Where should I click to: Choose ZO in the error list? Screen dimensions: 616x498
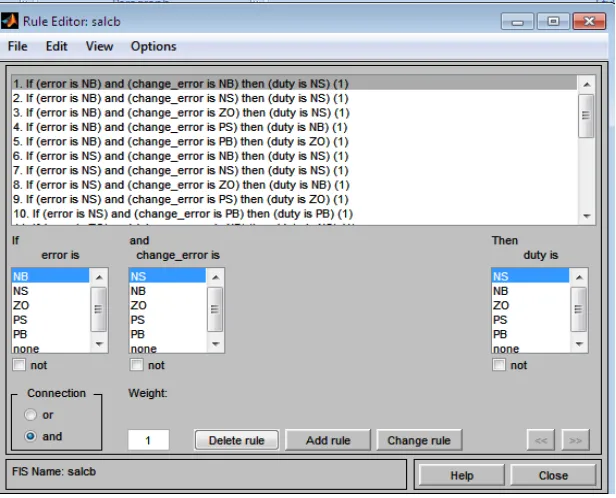tap(50, 306)
